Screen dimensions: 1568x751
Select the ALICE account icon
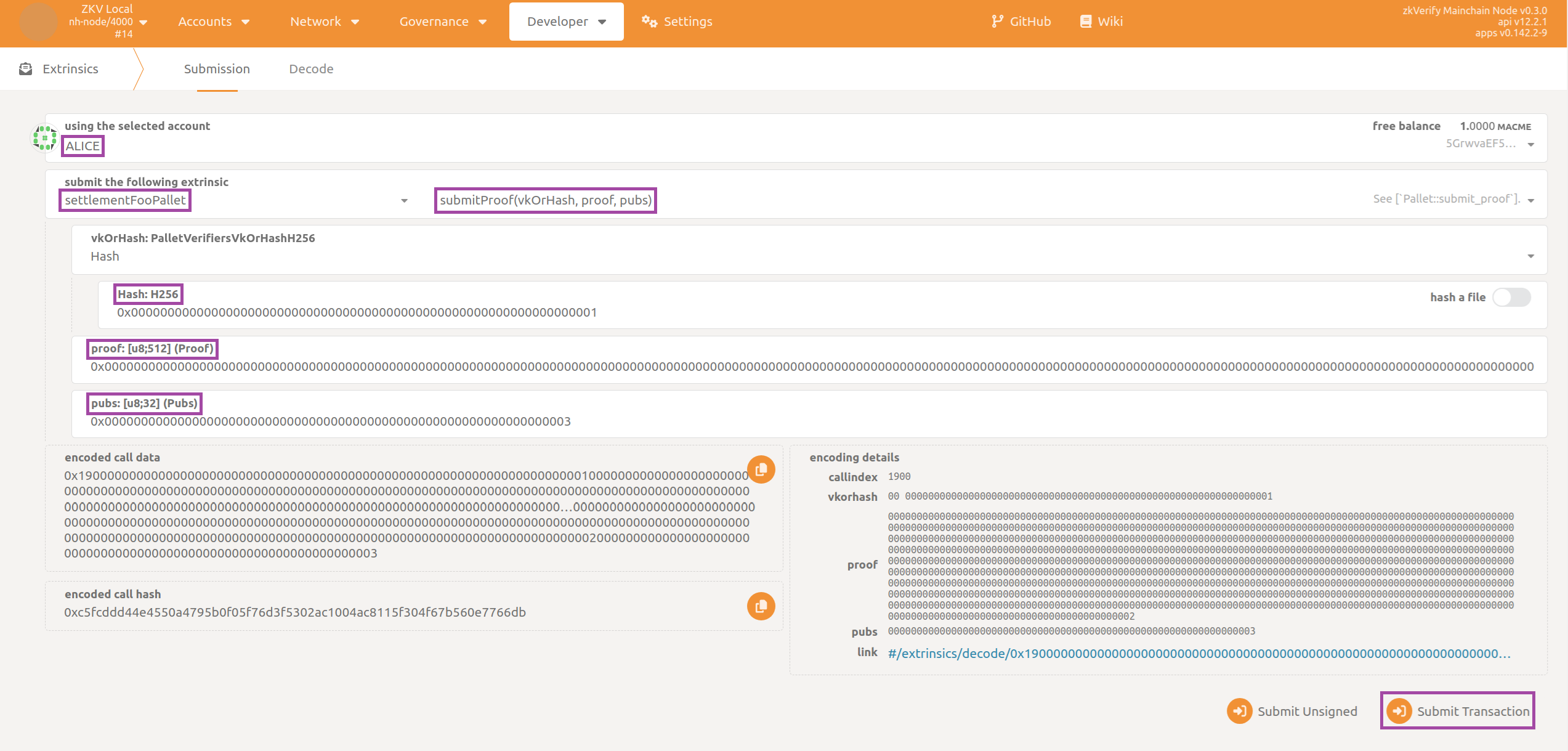tap(43, 140)
